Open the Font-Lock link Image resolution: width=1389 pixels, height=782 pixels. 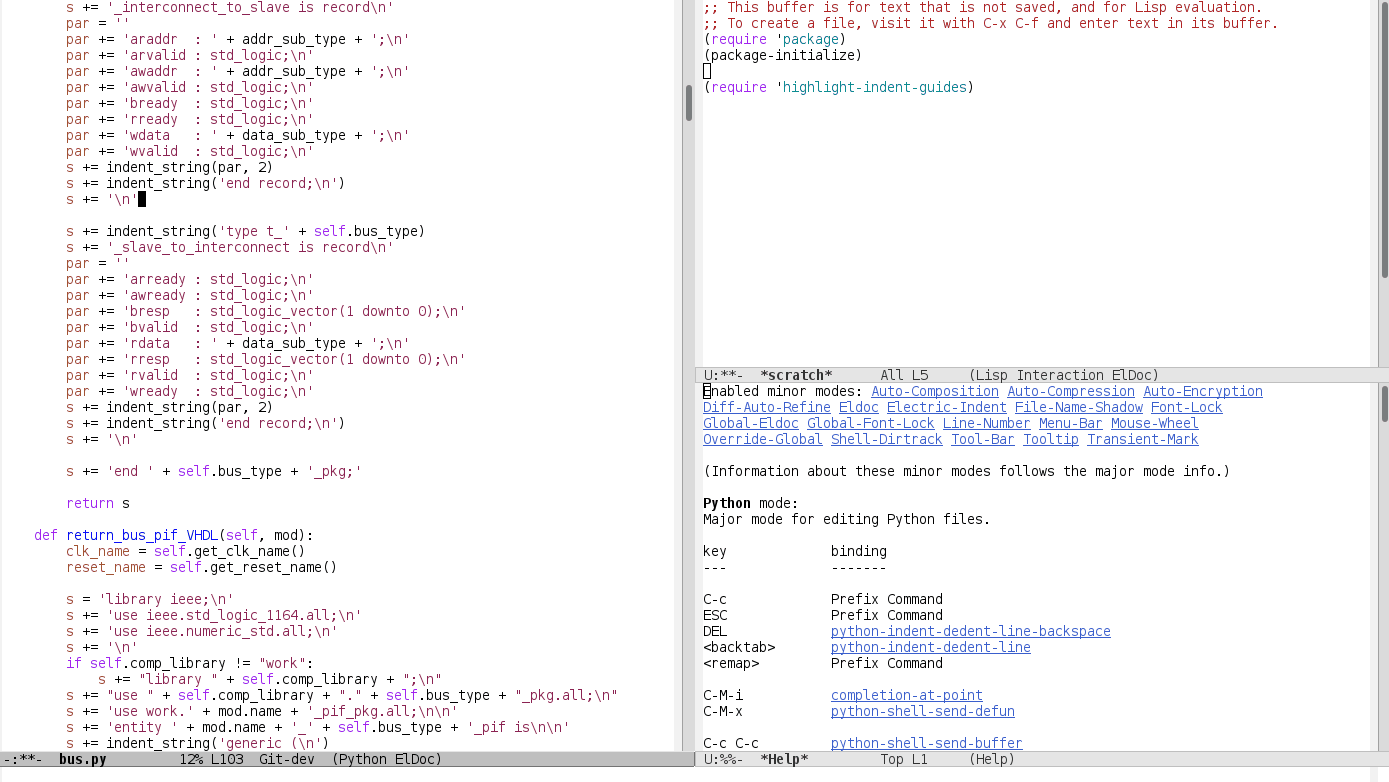1187,407
